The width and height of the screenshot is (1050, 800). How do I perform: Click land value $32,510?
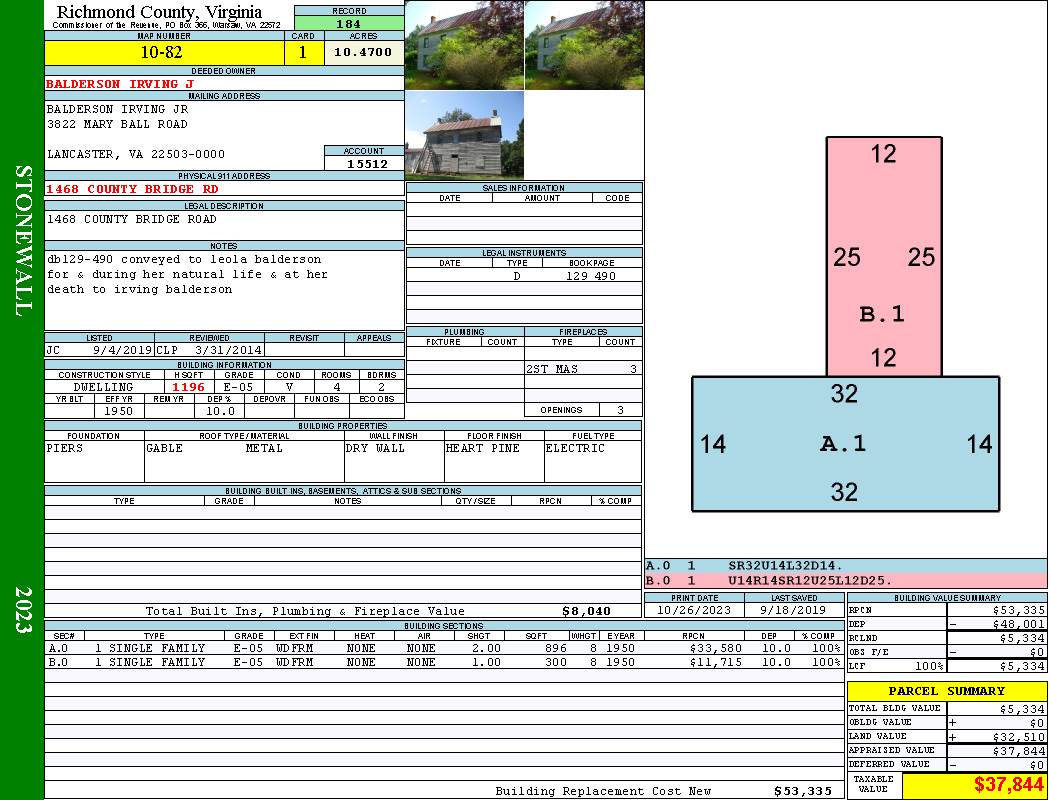[1019, 736]
